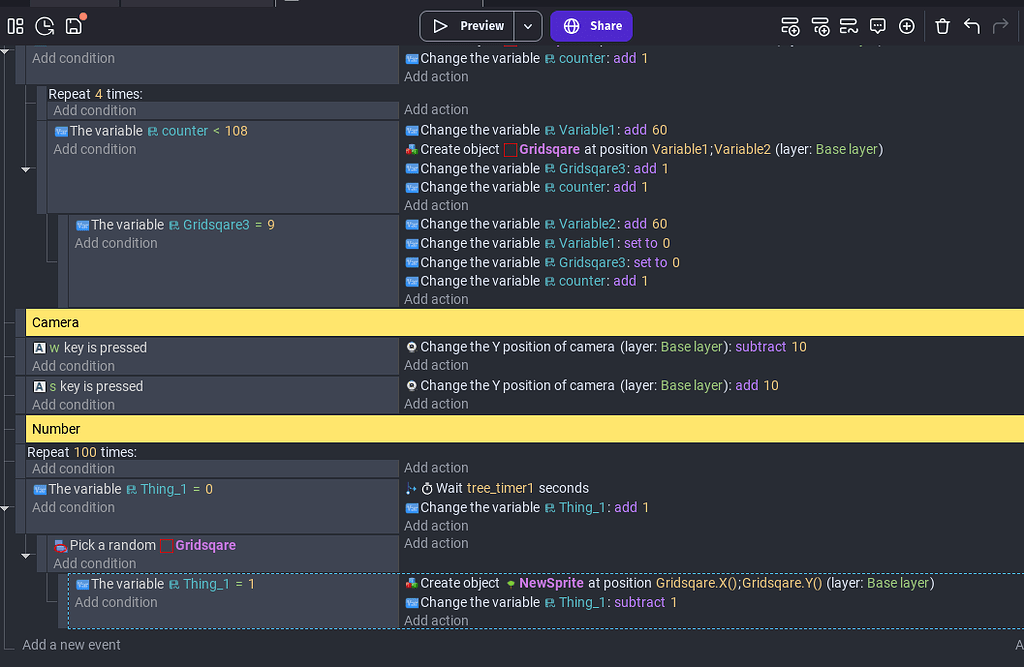Screen dimensions: 1024x667
Task: Save the project
Action: coord(73,26)
